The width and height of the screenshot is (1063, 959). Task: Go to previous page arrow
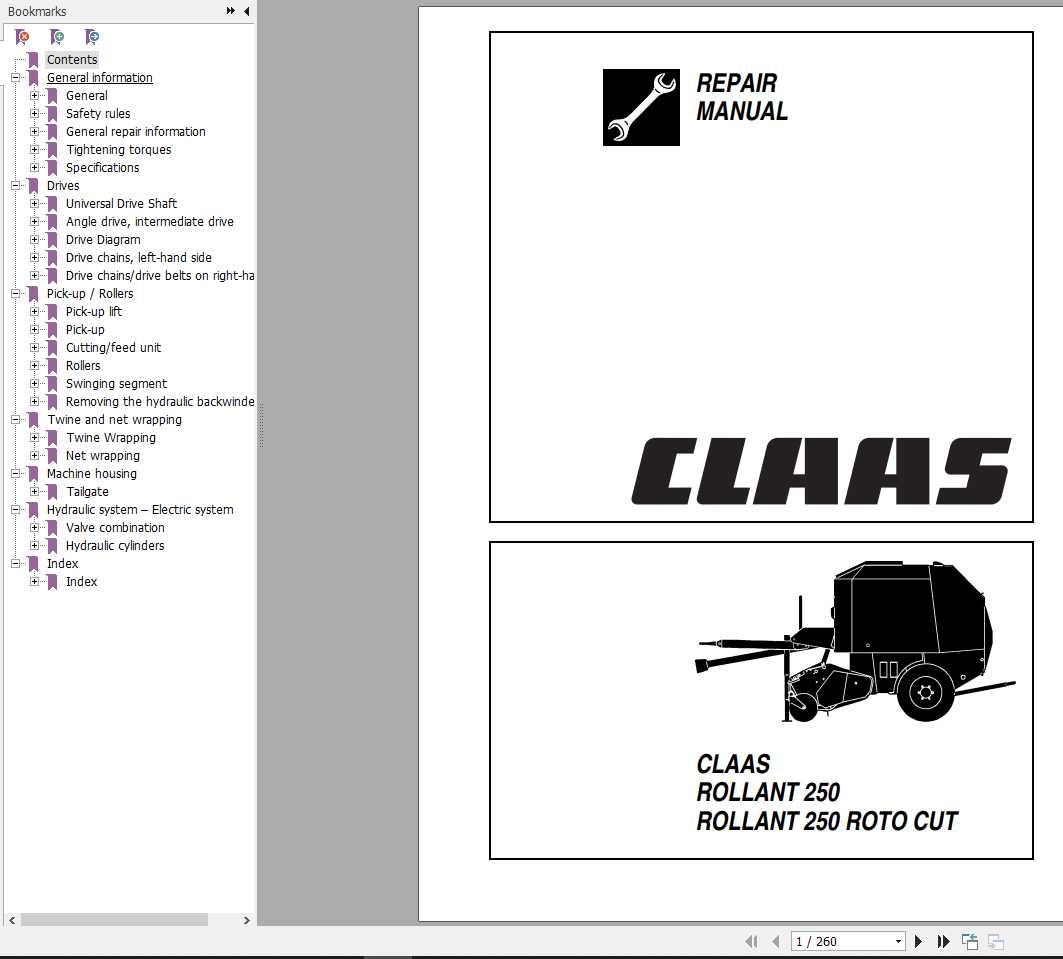(x=776, y=941)
